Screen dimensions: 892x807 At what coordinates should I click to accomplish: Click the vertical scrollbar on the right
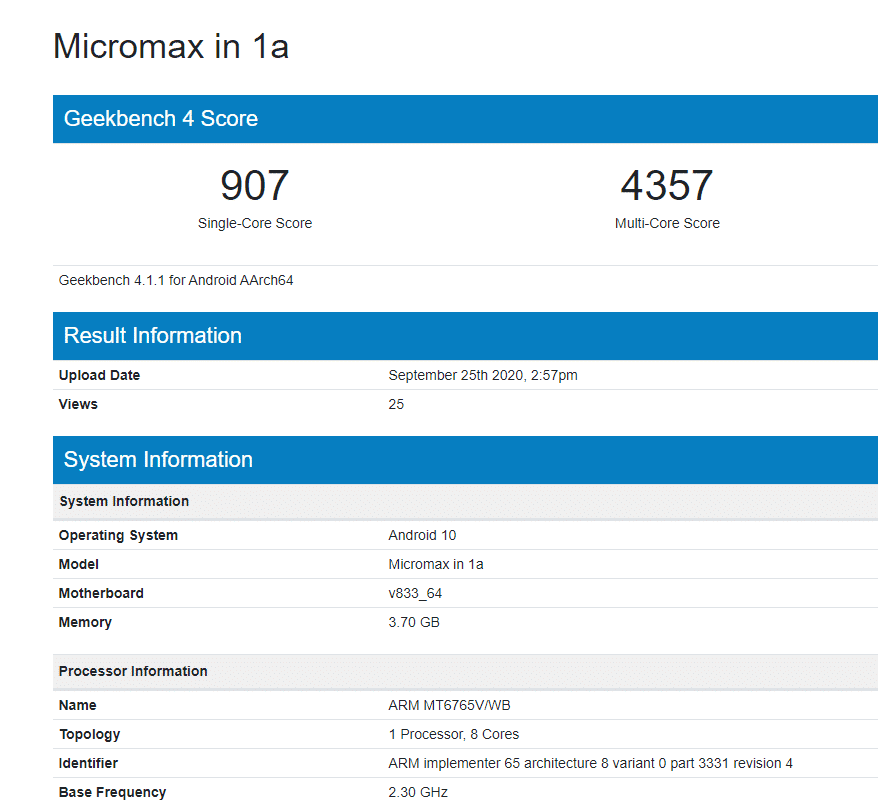887,400
